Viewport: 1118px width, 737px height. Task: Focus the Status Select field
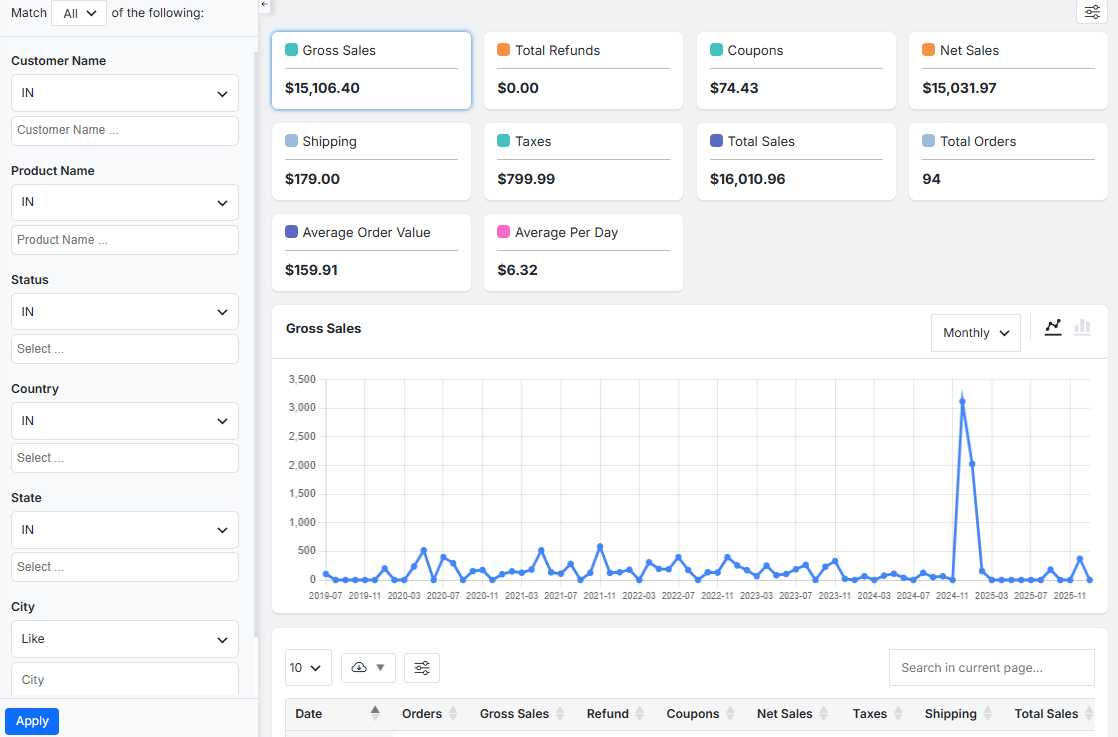[125, 349]
